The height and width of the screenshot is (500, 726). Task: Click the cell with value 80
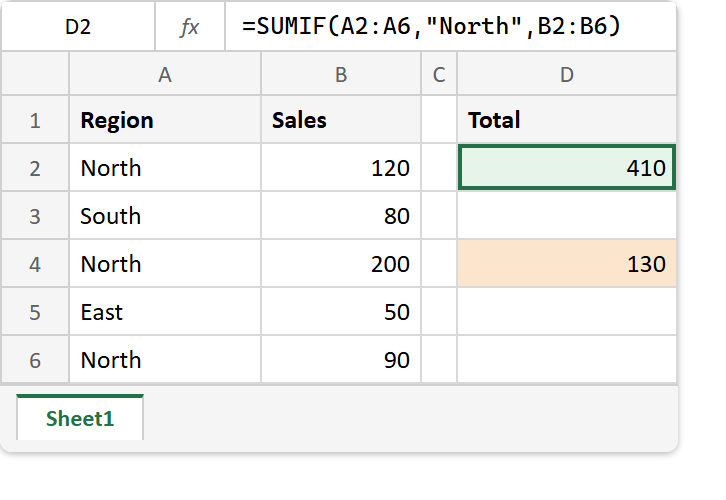pos(341,216)
